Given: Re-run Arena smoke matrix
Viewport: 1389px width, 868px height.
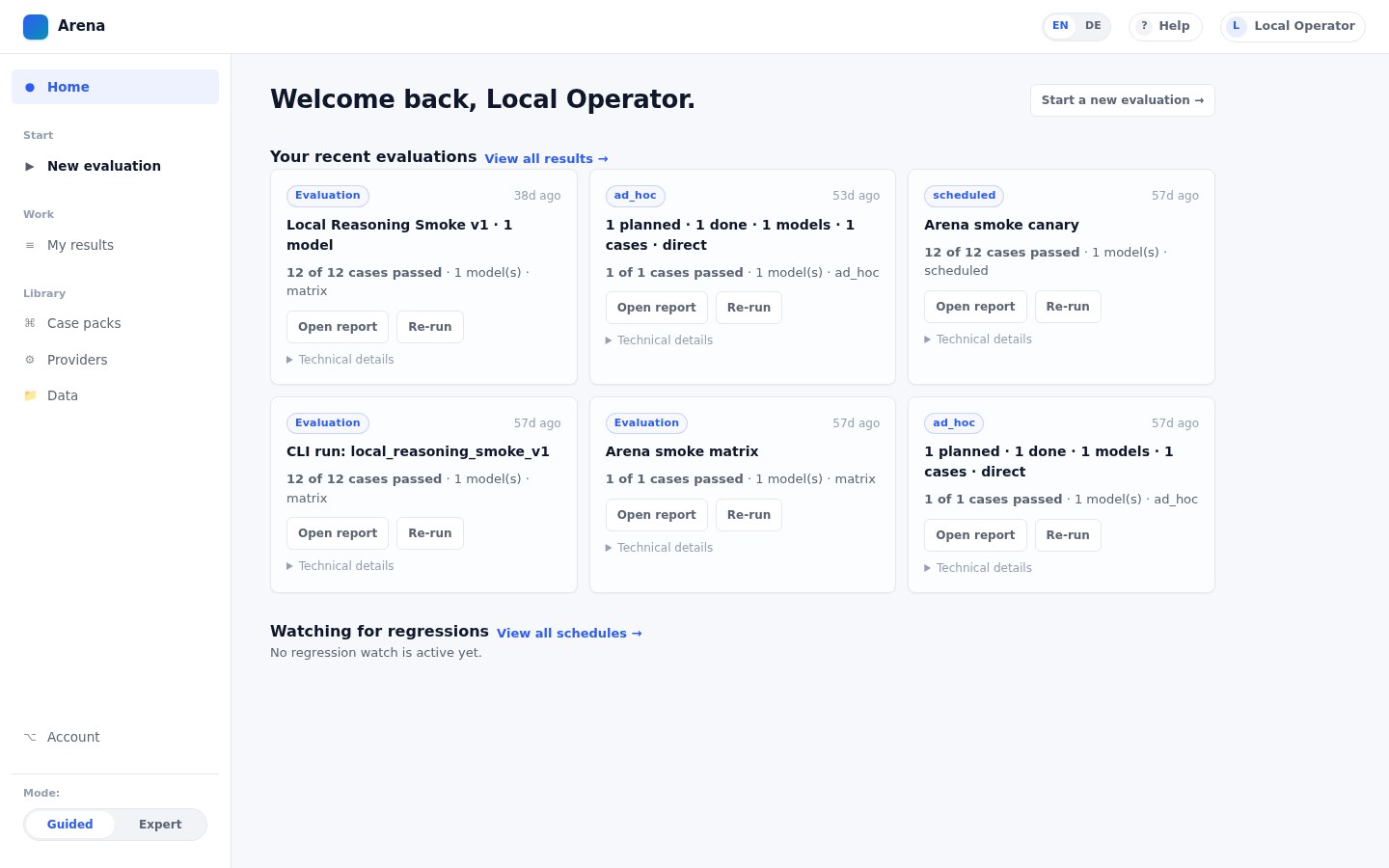Looking at the screenshot, I should (x=749, y=515).
